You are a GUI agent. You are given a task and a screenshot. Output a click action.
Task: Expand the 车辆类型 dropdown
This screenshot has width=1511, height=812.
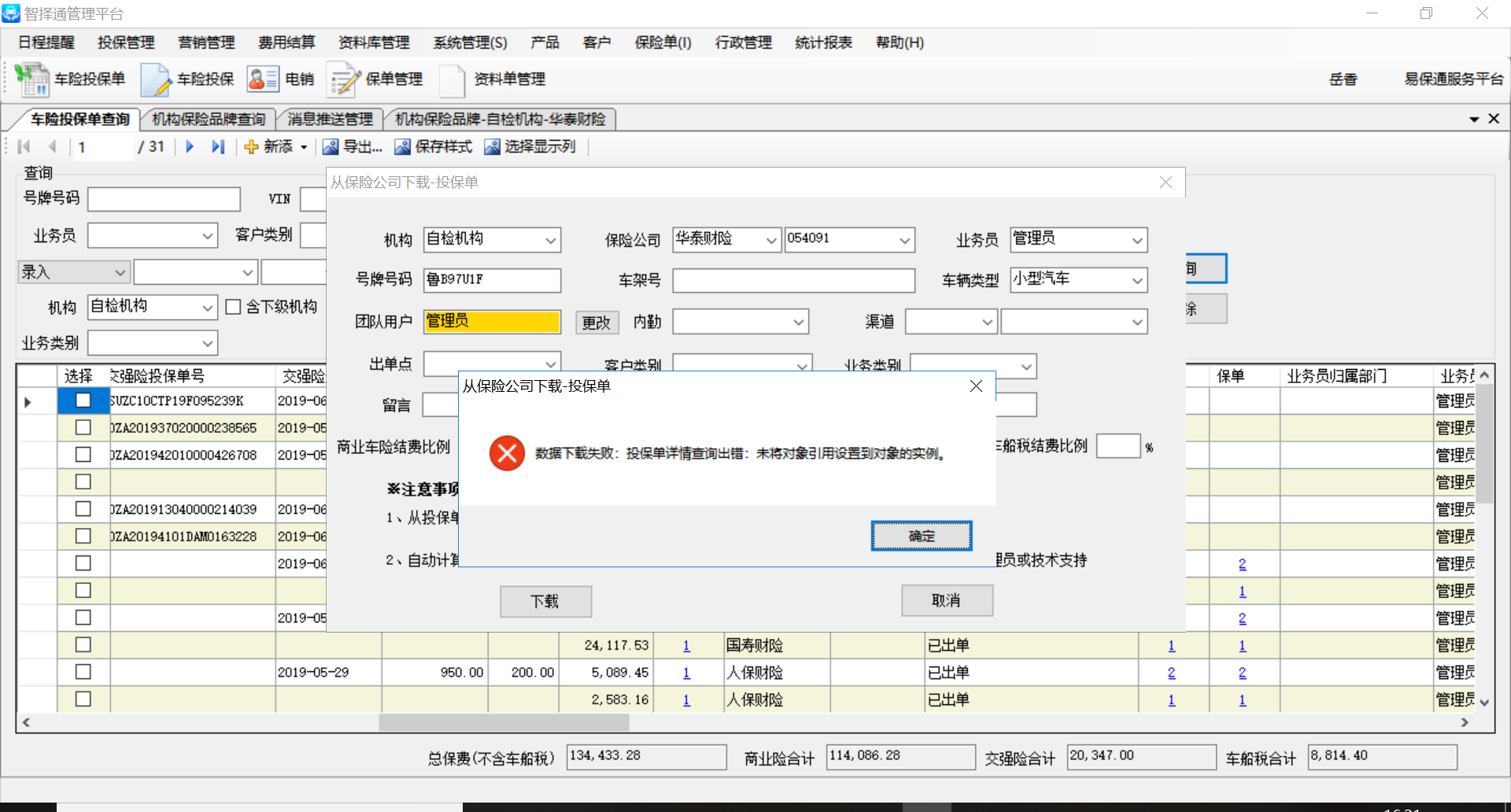(1136, 280)
